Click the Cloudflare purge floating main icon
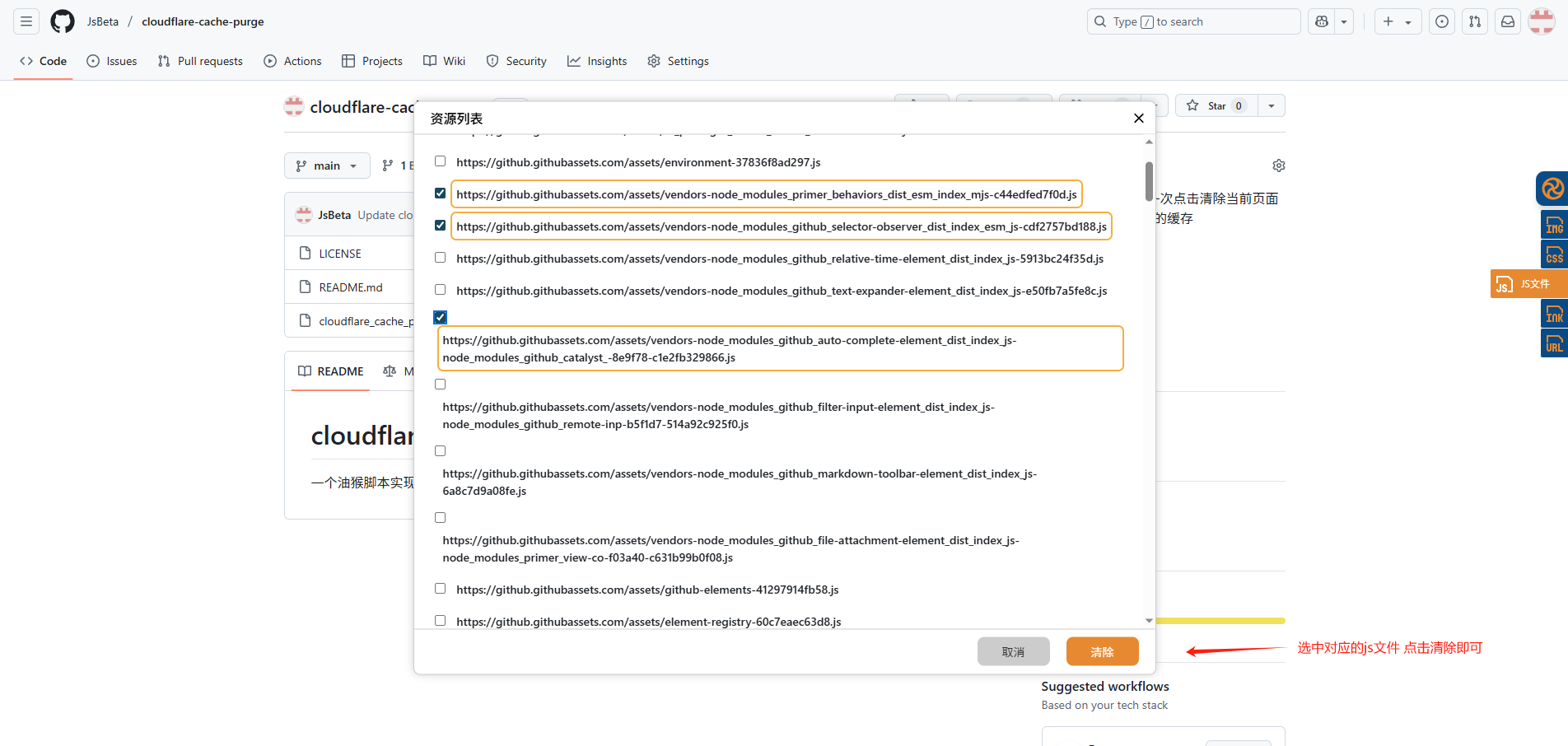The height and width of the screenshot is (746, 1568). click(1552, 189)
